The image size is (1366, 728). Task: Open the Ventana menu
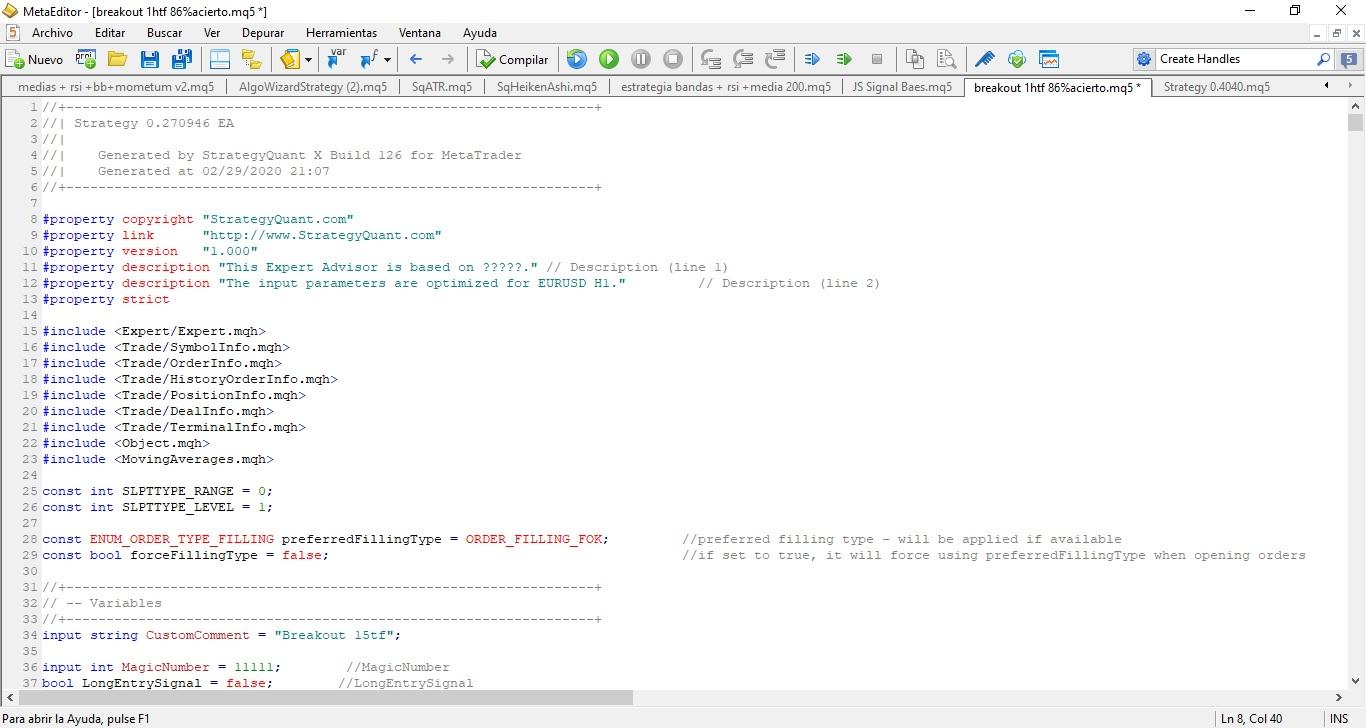419,33
